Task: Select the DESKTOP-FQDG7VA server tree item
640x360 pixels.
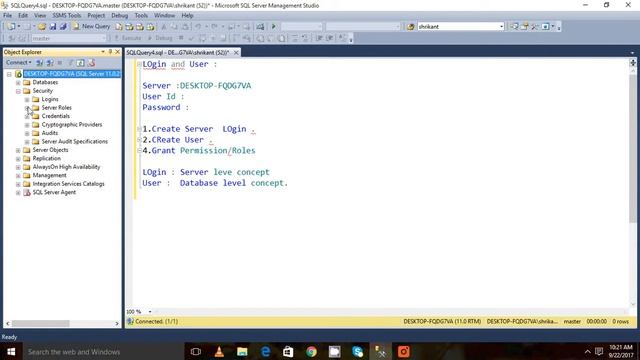Action: click(72, 74)
